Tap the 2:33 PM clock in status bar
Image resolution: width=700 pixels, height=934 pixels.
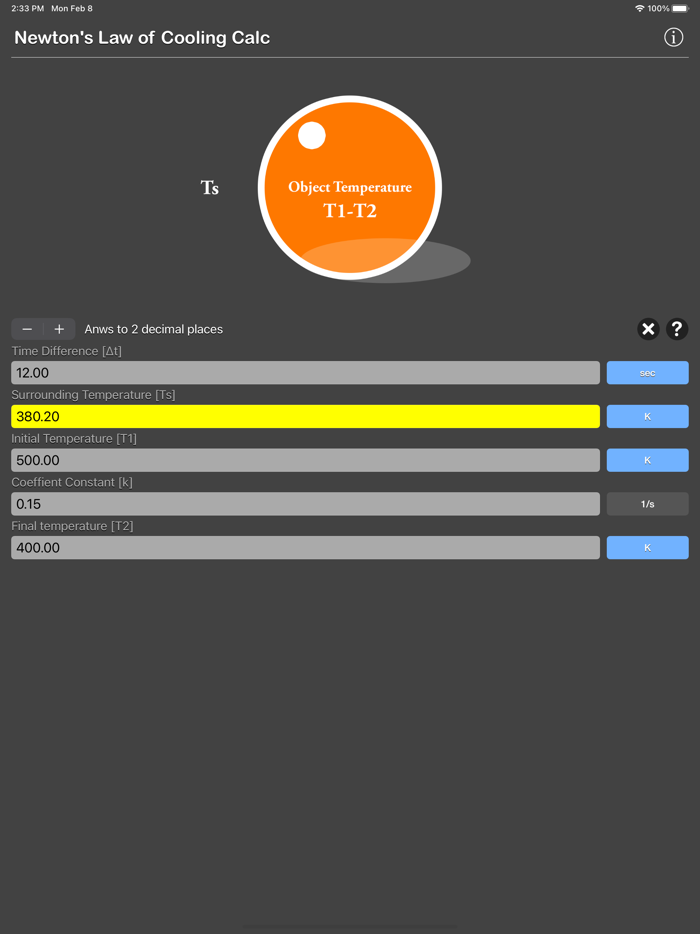pos(27,8)
